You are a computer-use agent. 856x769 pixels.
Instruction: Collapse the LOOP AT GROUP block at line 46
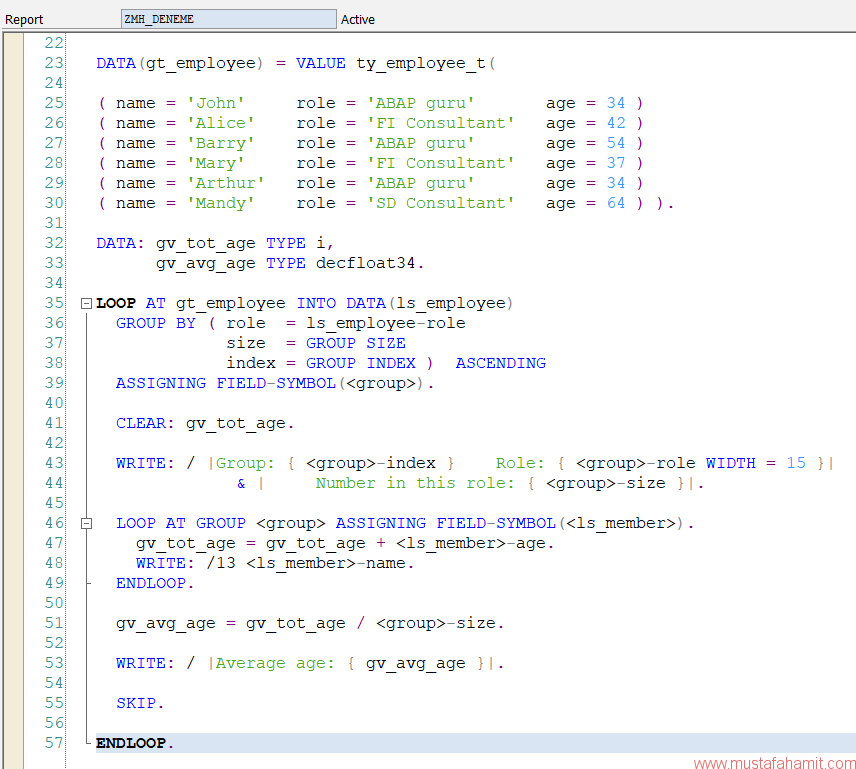pyautogui.click(x=86, y=523)
